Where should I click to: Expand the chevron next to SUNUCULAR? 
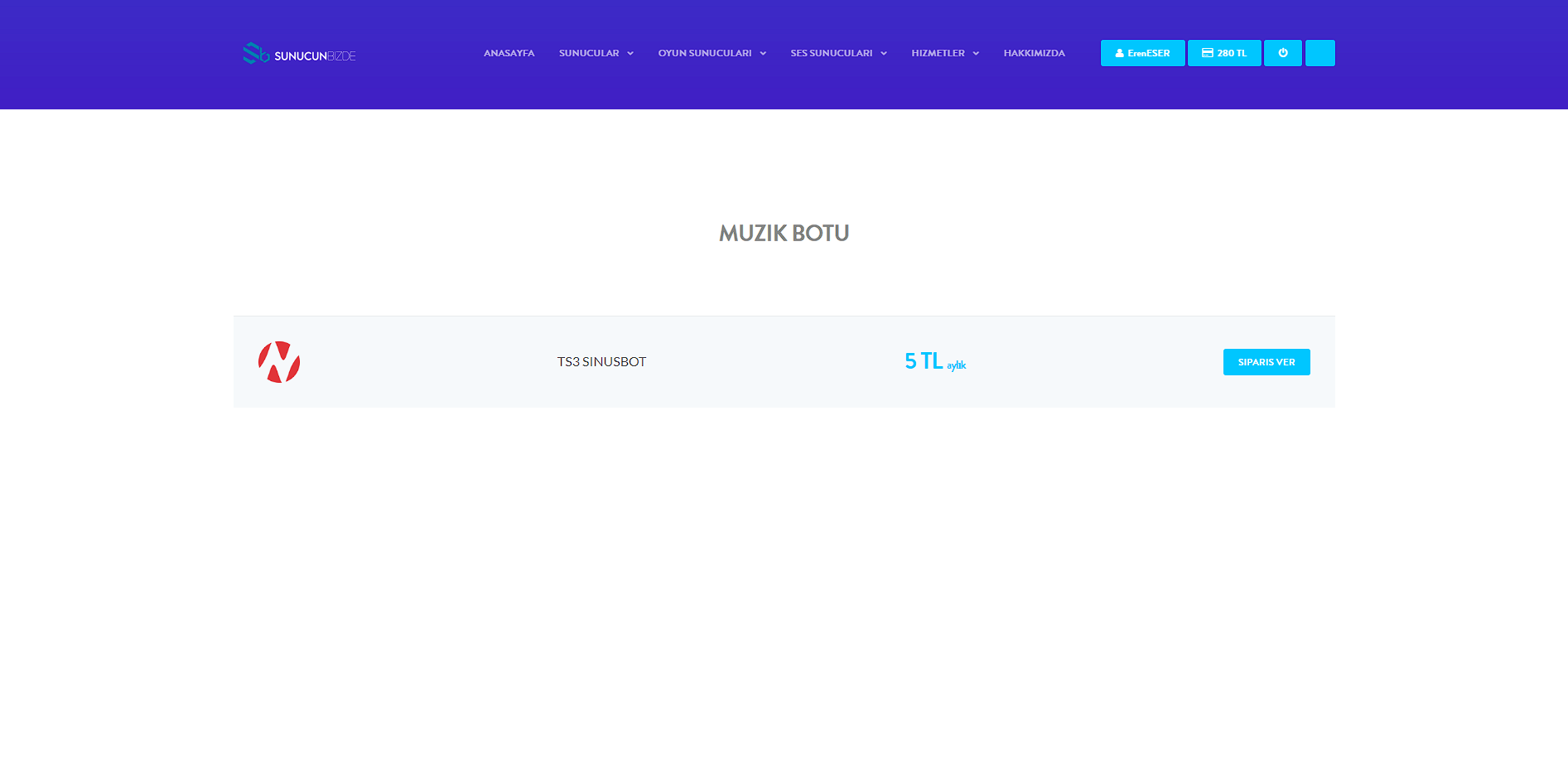click(630, 54)
